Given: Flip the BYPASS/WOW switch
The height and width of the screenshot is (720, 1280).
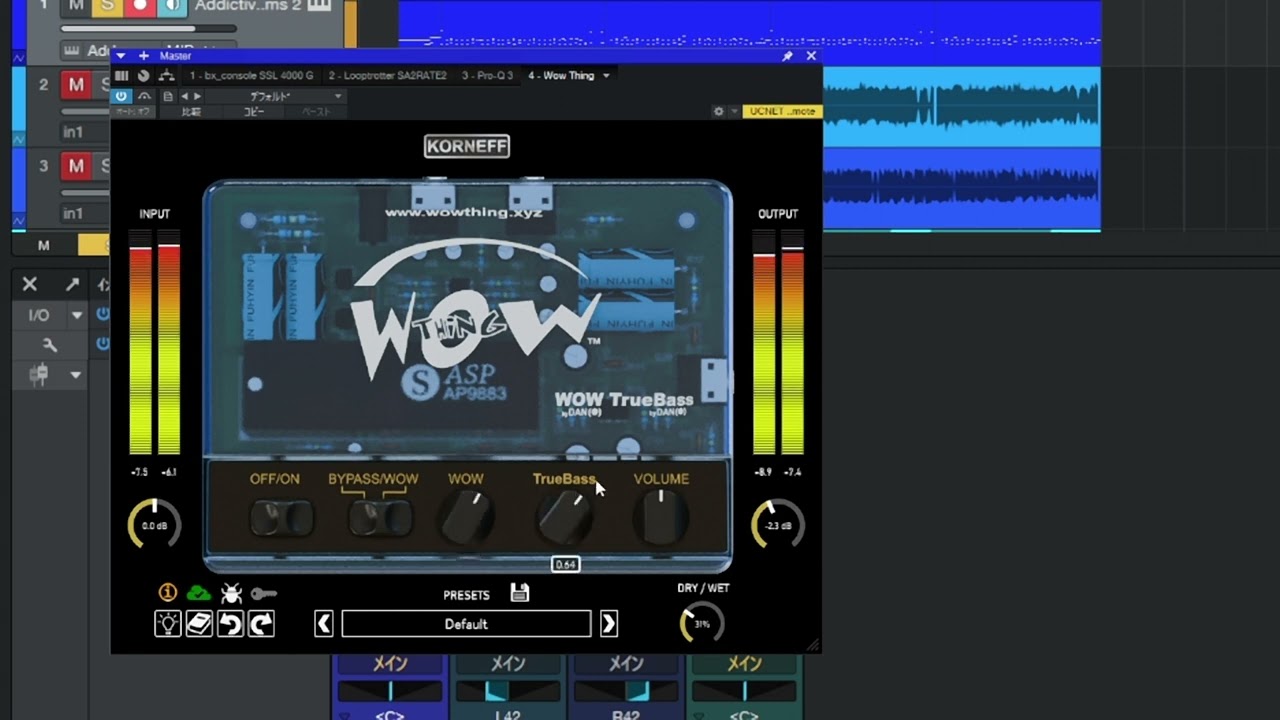Looking at the screenshot, I should 380,518.
